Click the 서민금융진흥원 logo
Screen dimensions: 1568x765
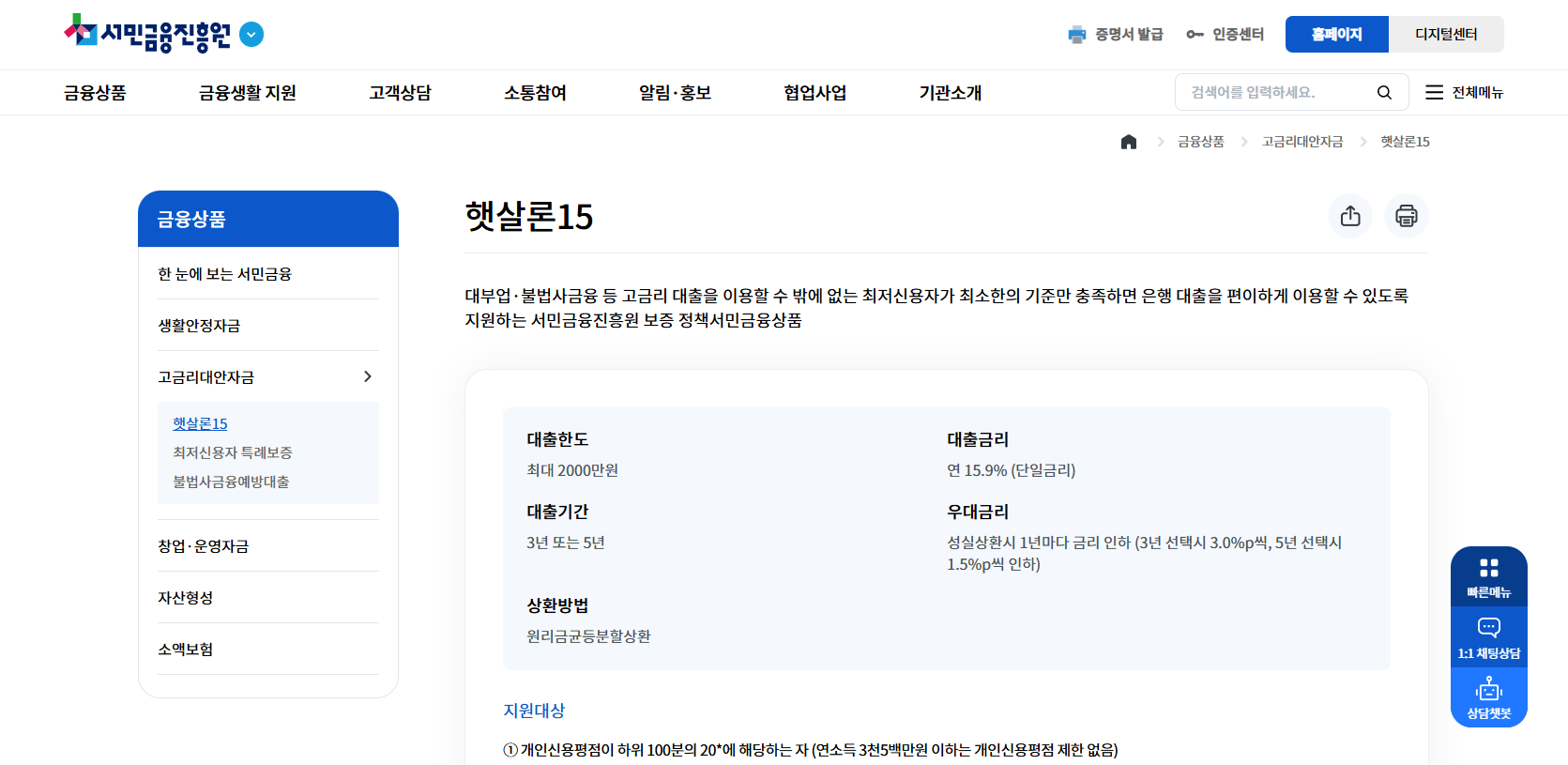pos(147,34)
